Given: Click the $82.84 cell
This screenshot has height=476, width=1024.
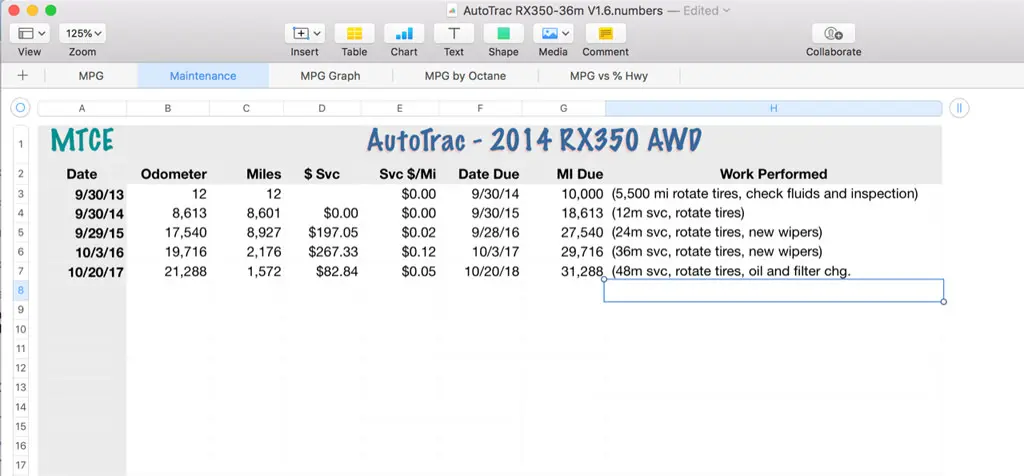Looking at the screenshot, I should [x=321, y=271].
